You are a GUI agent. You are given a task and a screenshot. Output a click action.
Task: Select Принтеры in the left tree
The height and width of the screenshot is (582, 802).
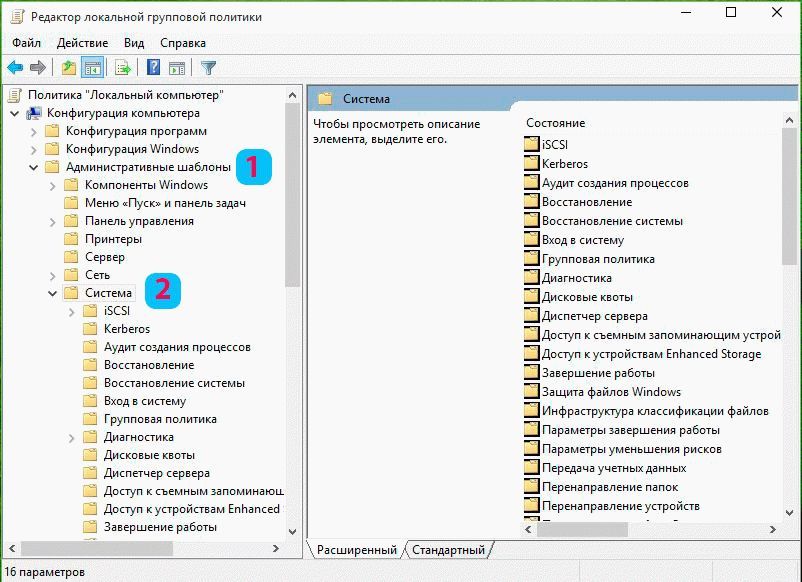[x=113, y=239]
